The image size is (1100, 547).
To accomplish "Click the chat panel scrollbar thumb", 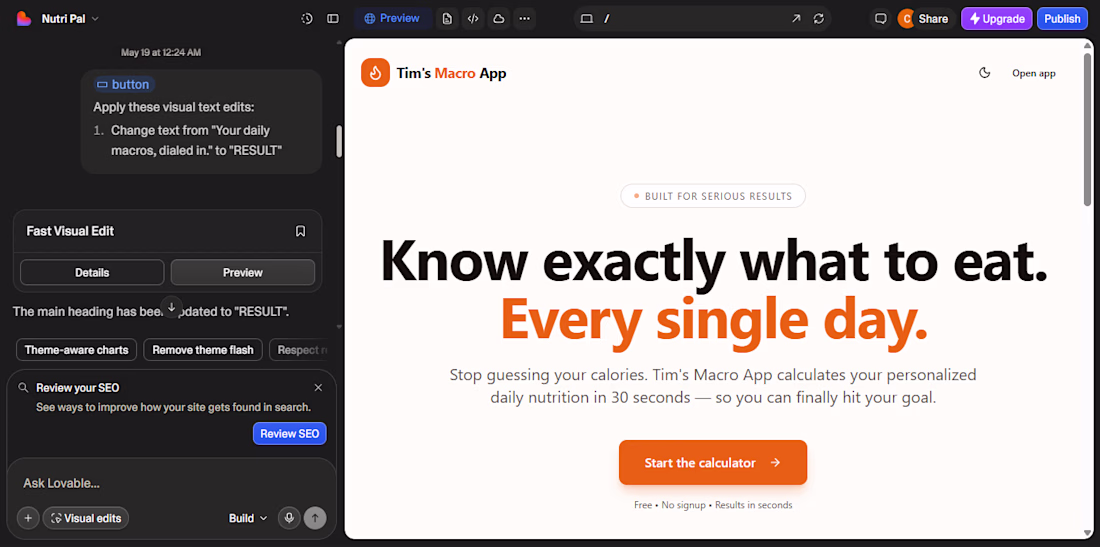I will pyautogui.click(x=340, y=142).
